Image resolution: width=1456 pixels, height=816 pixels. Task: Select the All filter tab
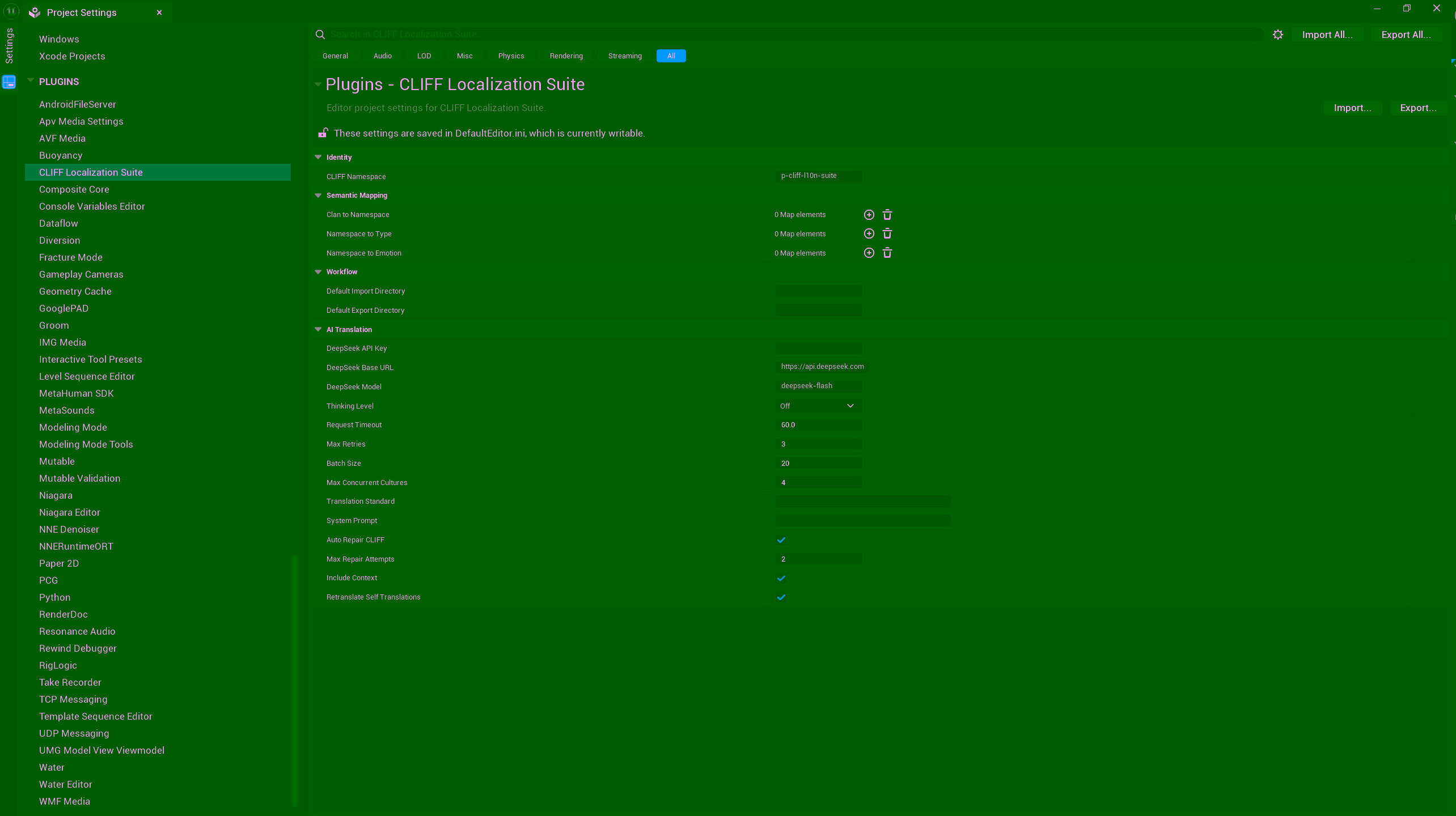tap(671, 56)
